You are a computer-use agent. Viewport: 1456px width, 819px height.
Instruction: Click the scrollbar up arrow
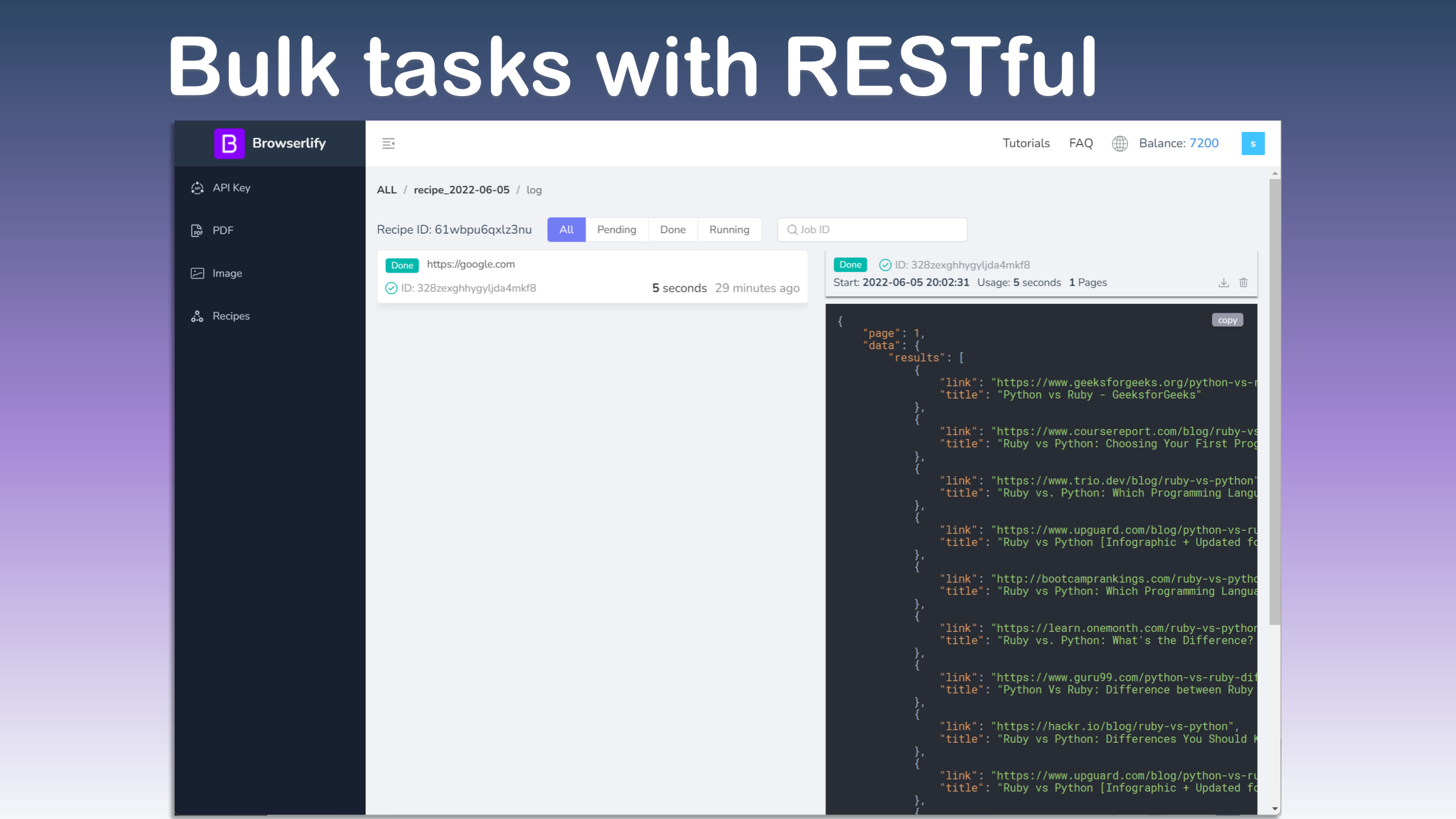pyautogui.click(x=1275, y=173)
